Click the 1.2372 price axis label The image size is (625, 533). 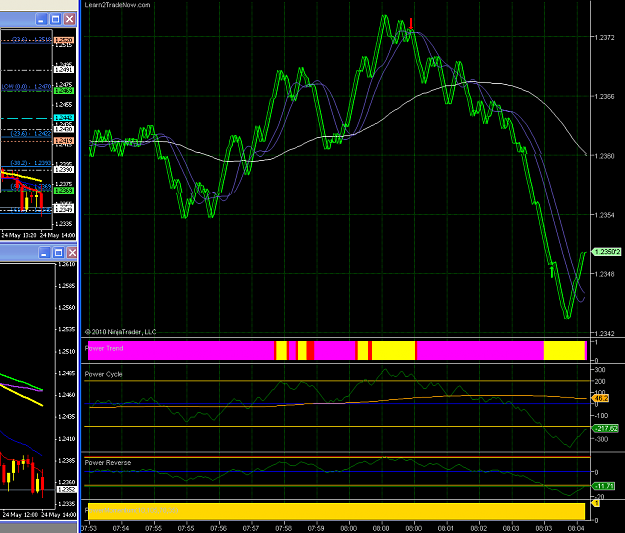(x=605, y=37)
